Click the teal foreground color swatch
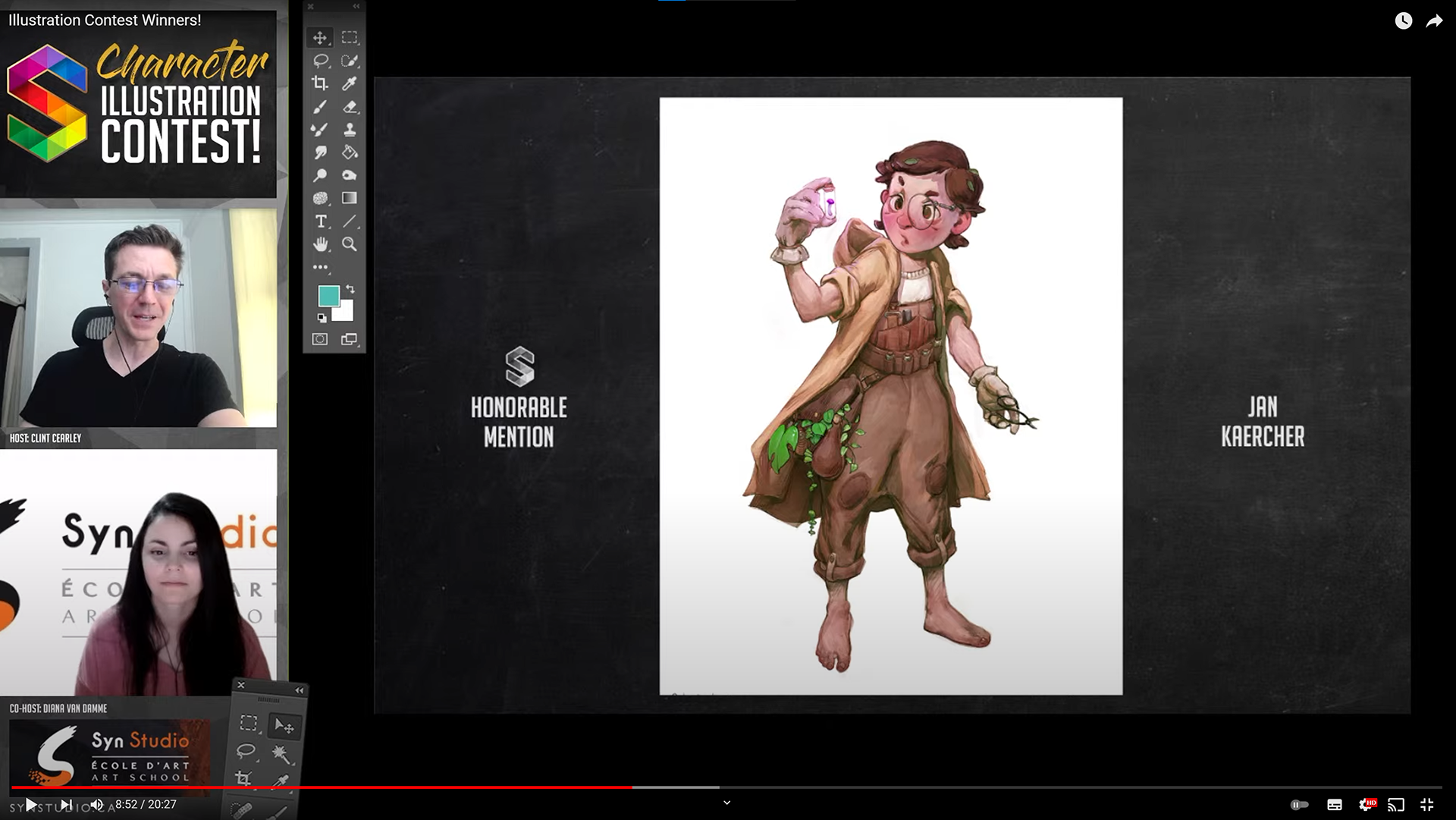Viewport: 1456px width, 820px height. point(328,296)
